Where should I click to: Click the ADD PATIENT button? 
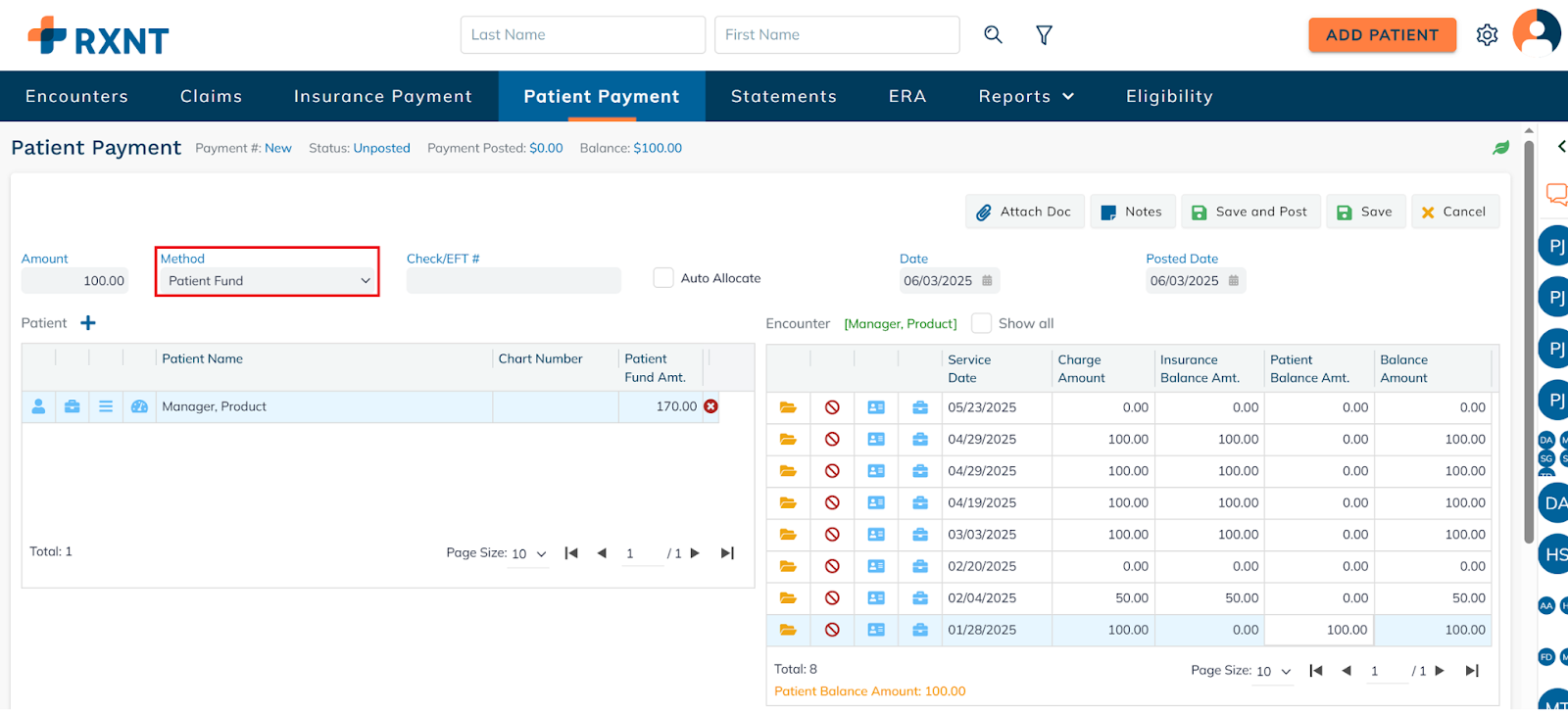click(x=1382, y=35)
